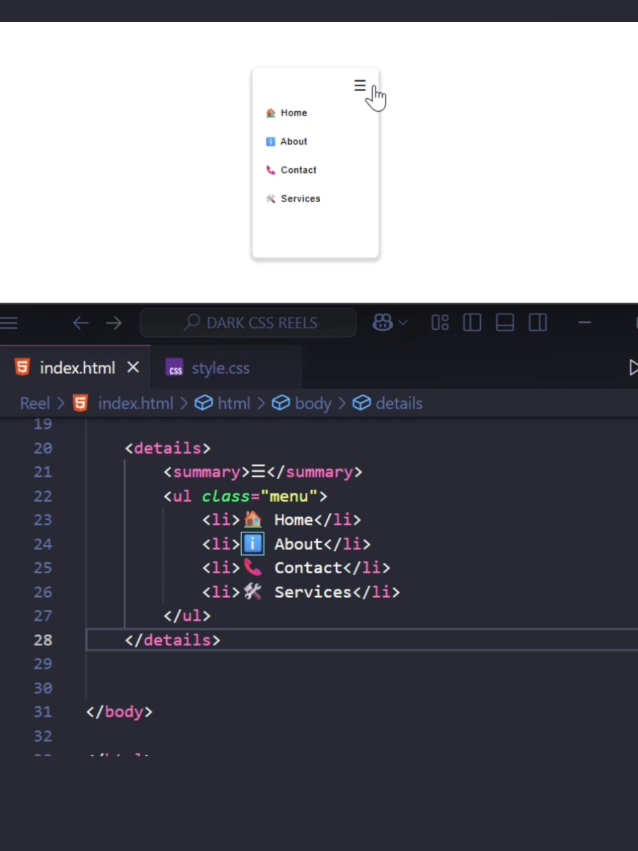638x851 pixels.
Task: Open VS Code hamburger application menu
Action: click(x=9, y=323)
